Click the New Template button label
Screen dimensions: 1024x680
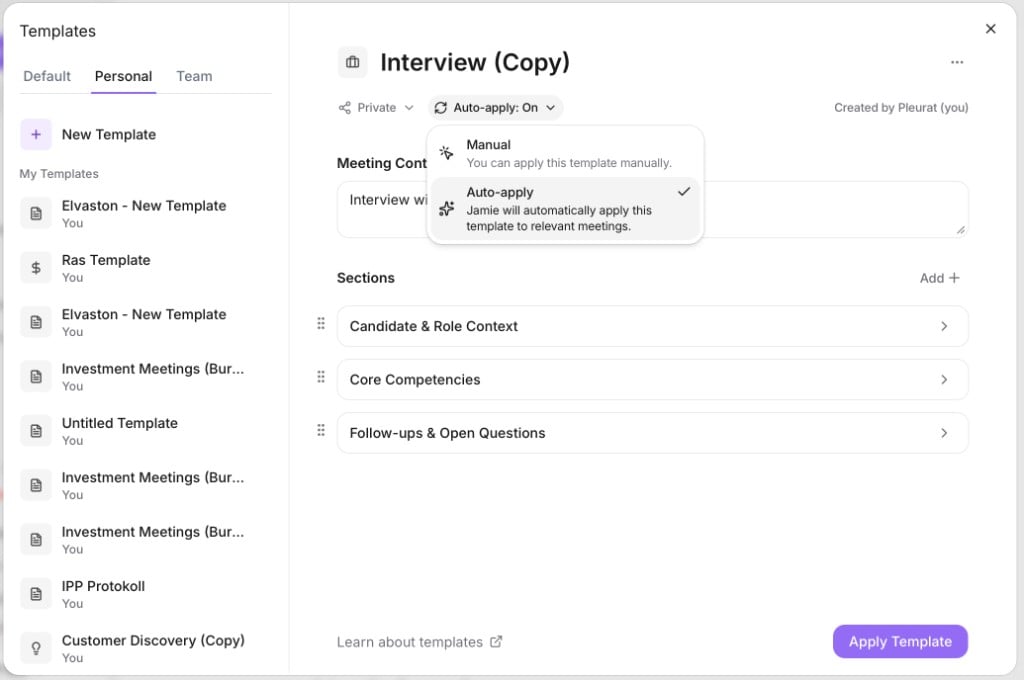tap(109, 135)
